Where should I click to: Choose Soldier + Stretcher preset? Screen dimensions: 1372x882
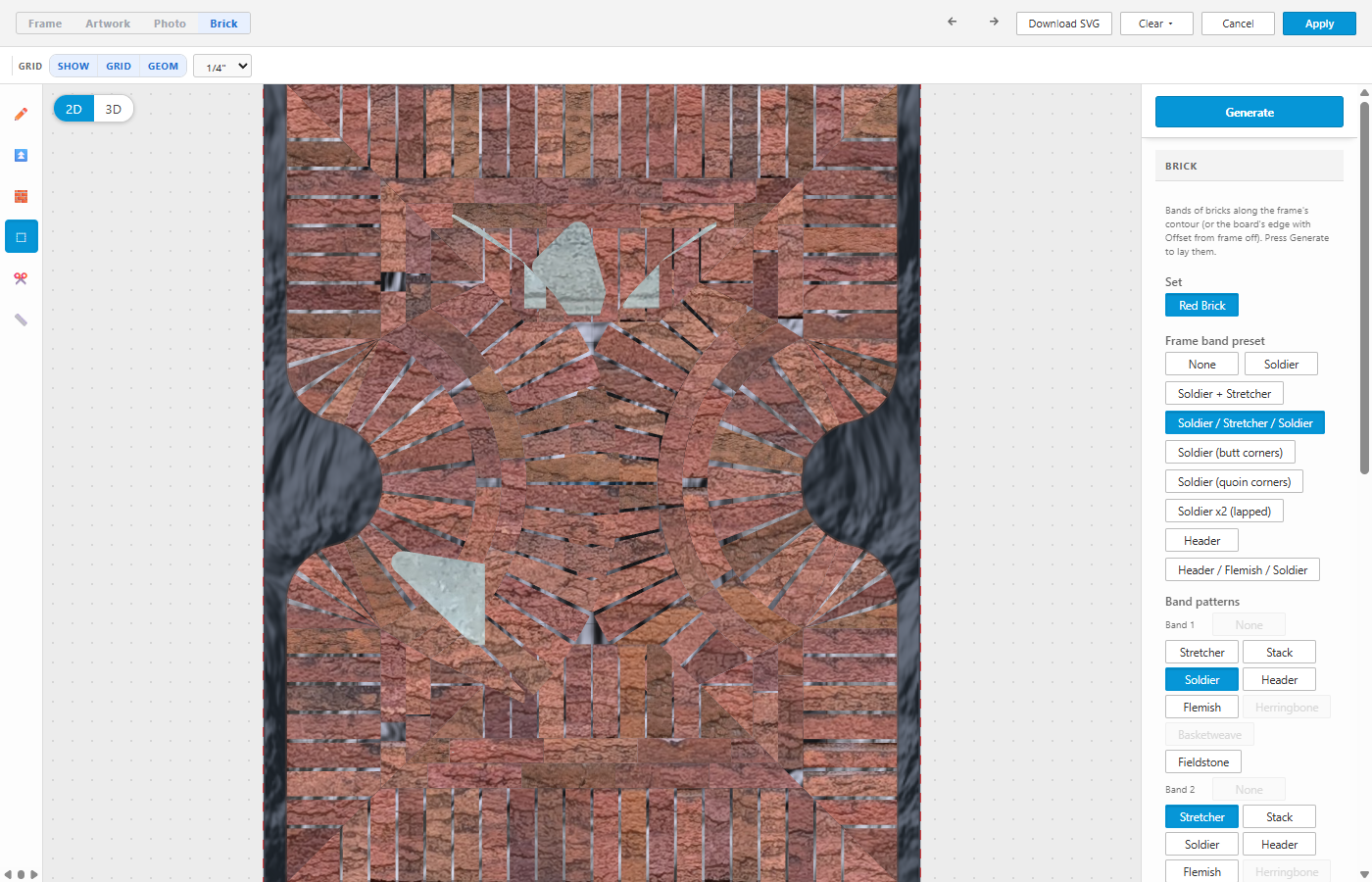point(1224,393)
